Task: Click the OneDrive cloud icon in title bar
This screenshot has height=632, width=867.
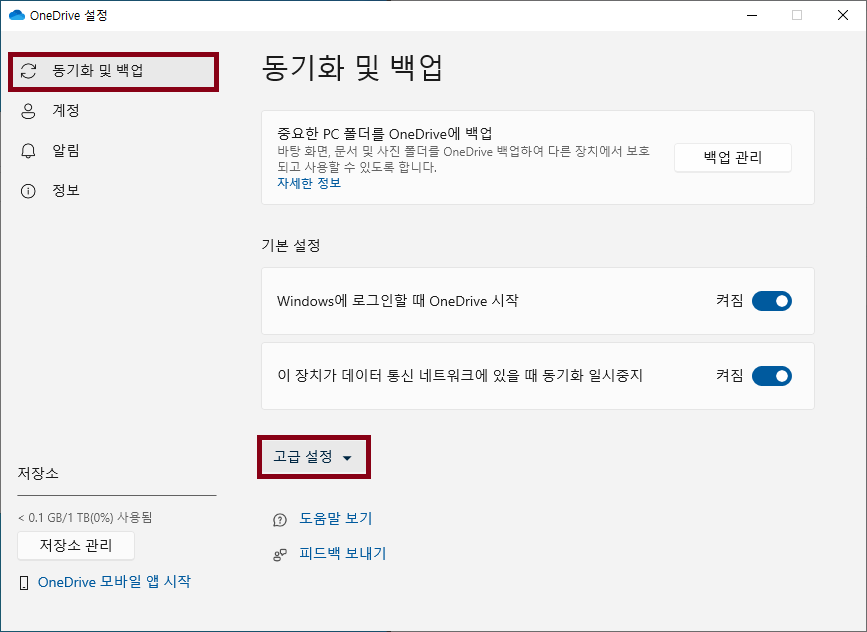Action: (x=17, y=15)
